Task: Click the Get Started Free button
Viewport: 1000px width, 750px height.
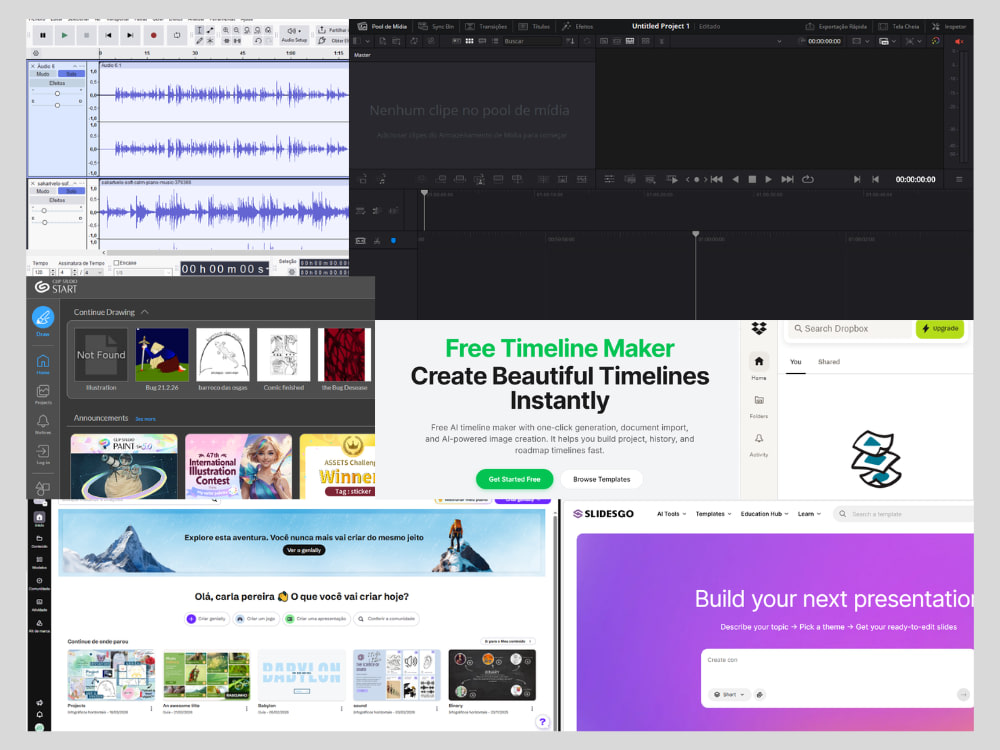Action: (x=514, y=479)
